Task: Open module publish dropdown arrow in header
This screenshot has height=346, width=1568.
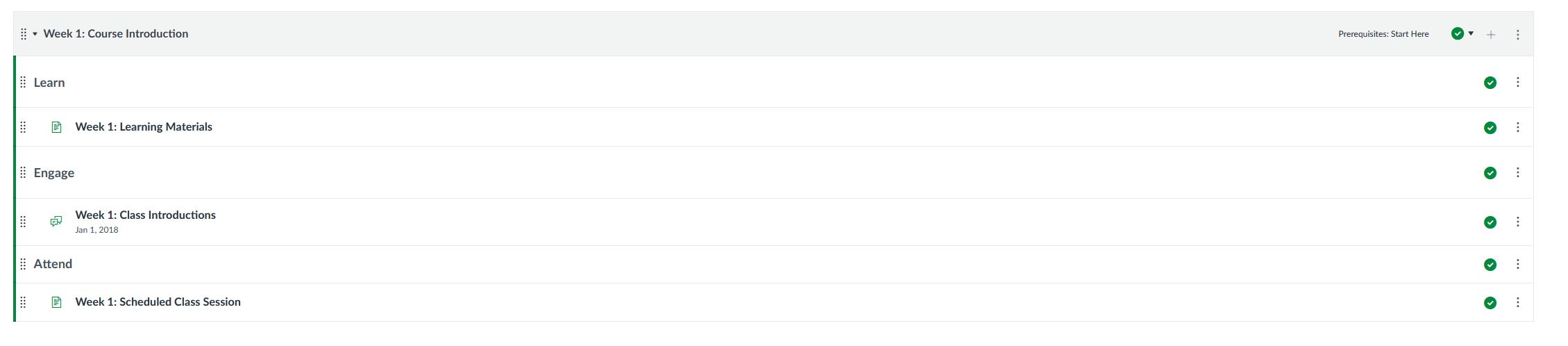Action: (1471, 33)
